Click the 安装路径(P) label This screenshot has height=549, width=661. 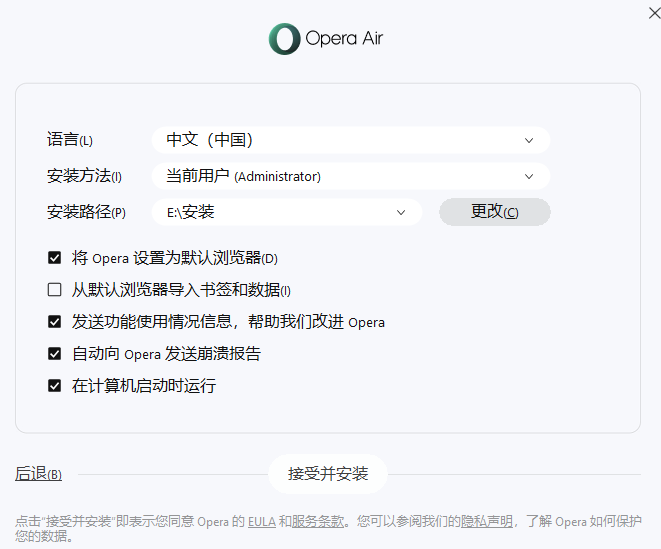tap(86, 212)
